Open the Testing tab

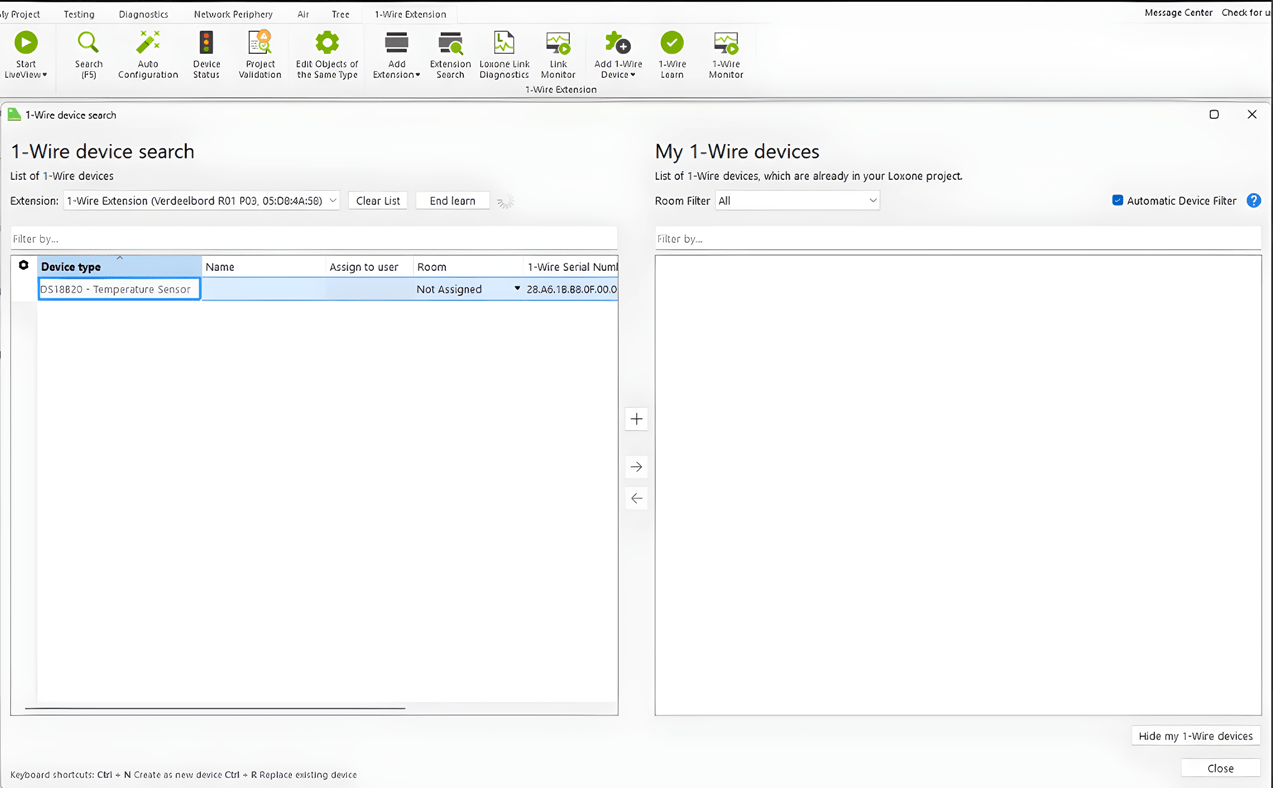[79, 14]
